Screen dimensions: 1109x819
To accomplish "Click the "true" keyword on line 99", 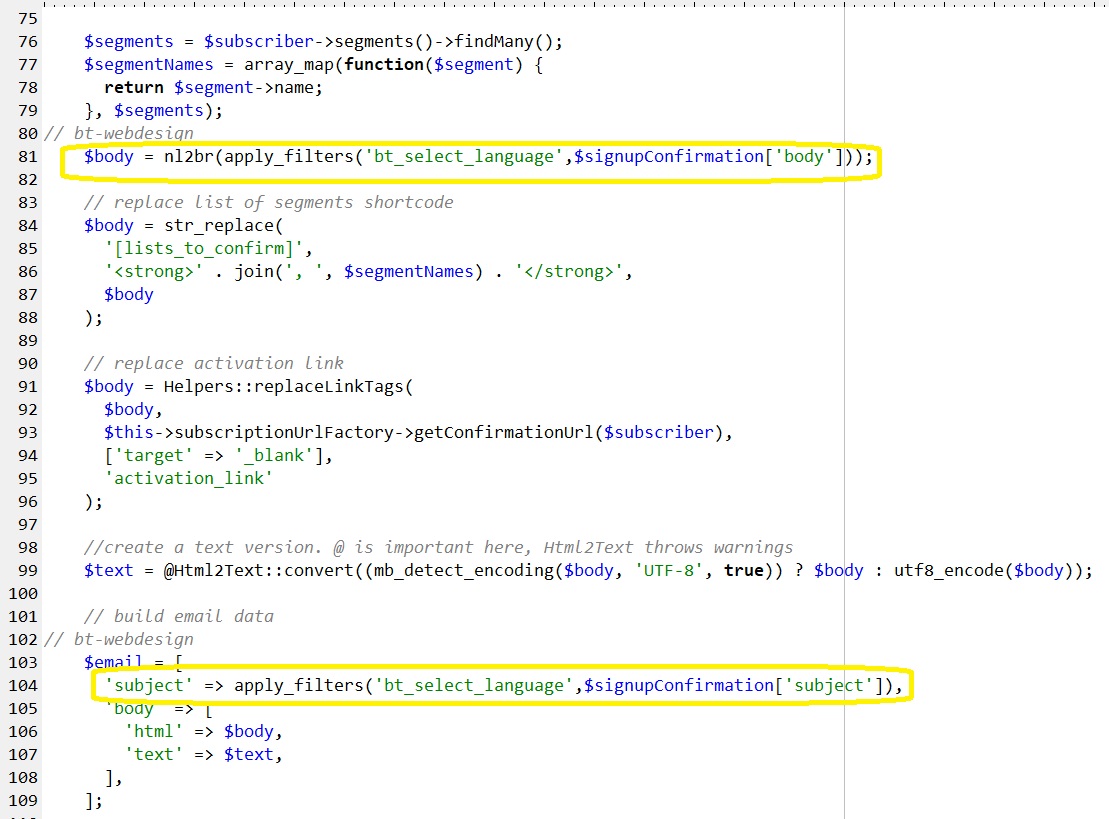I will point(744,570).
